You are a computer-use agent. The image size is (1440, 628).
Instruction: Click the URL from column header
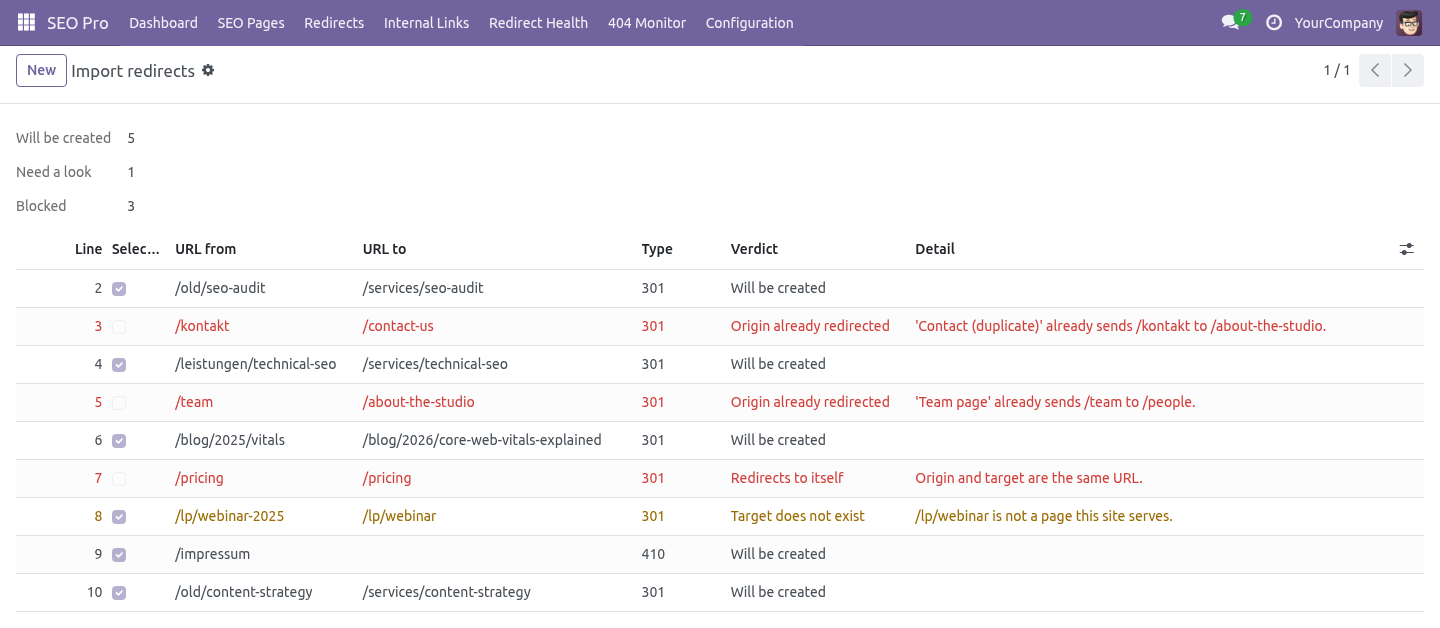tap(205, 249)
